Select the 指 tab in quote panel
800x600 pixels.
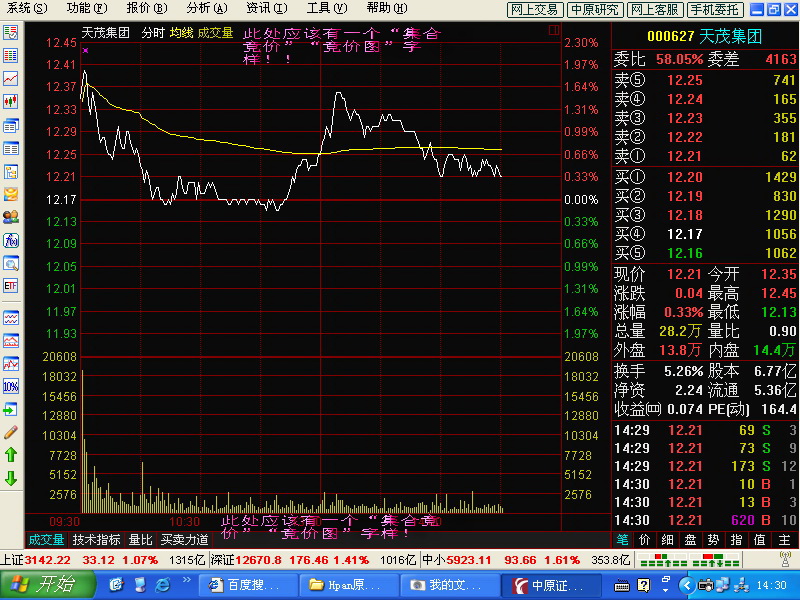click(736, 540)
